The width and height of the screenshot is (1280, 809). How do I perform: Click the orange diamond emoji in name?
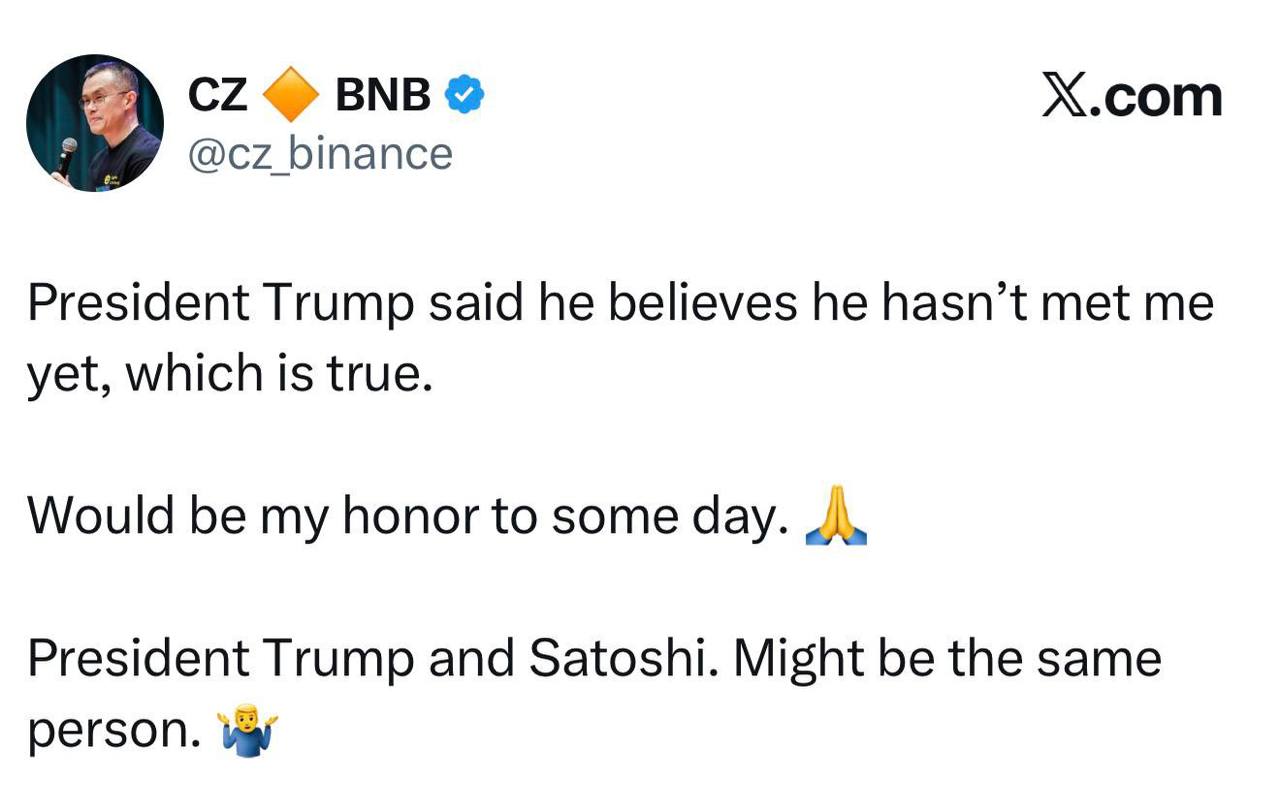tap(292, 96)
